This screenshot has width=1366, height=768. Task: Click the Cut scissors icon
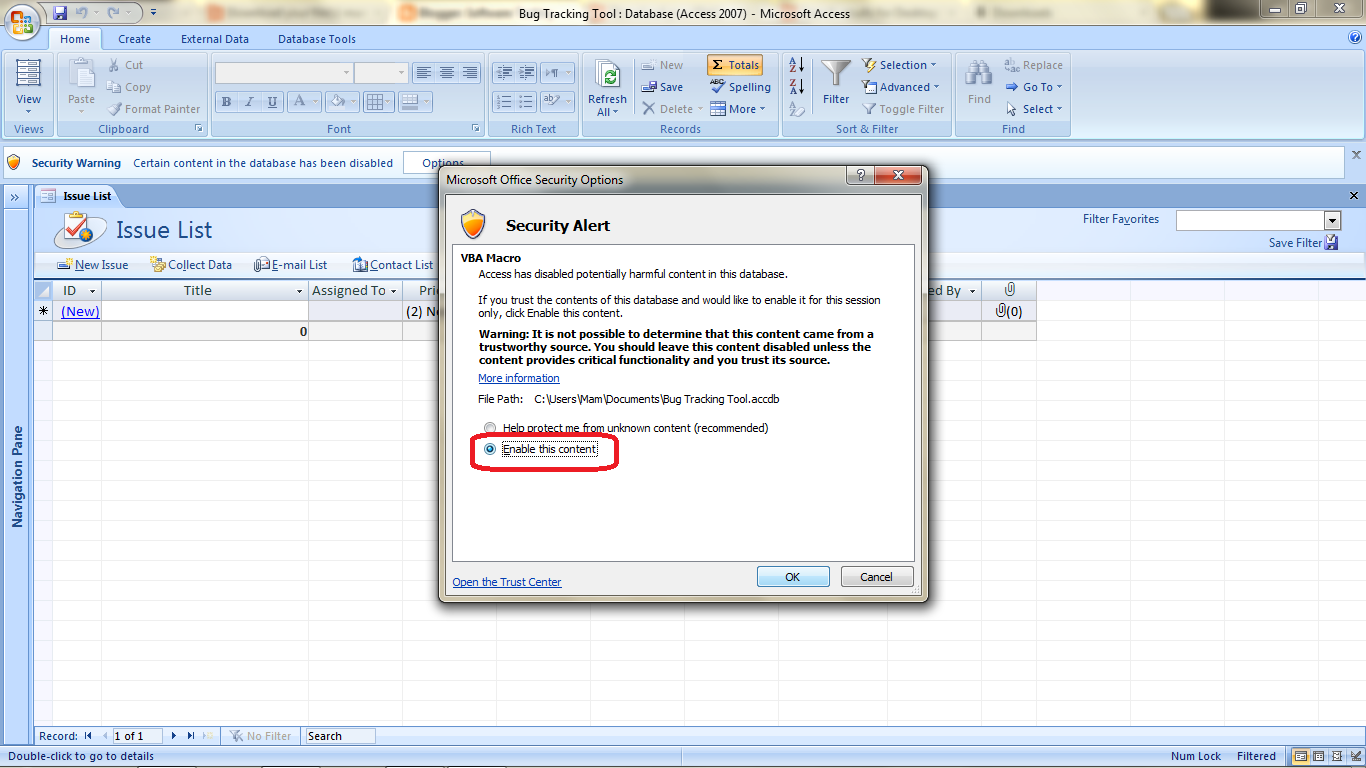pos(113,65)
